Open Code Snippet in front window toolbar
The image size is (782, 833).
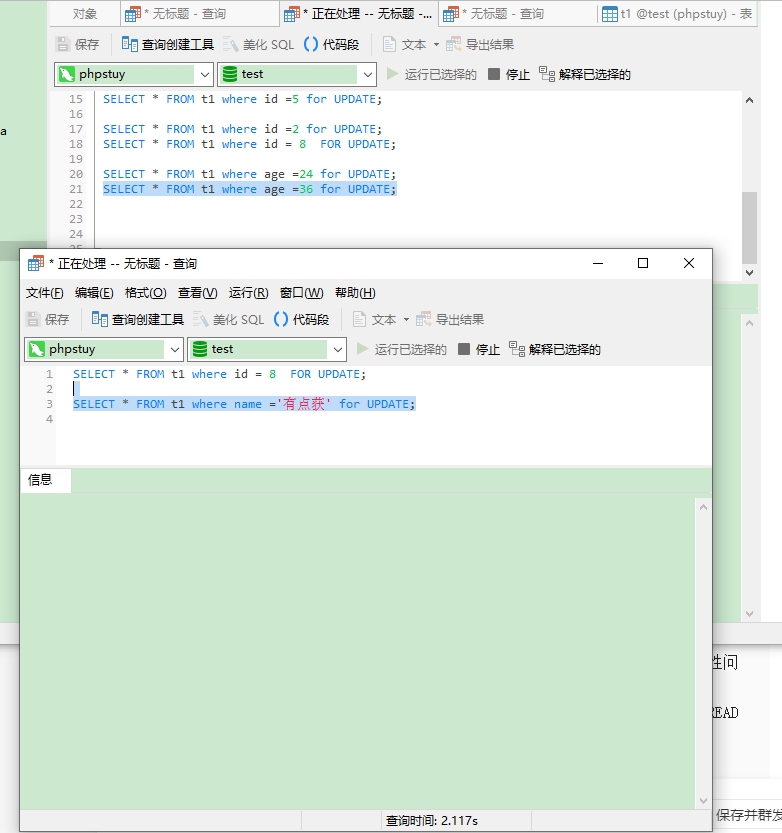tap(301, 319)
